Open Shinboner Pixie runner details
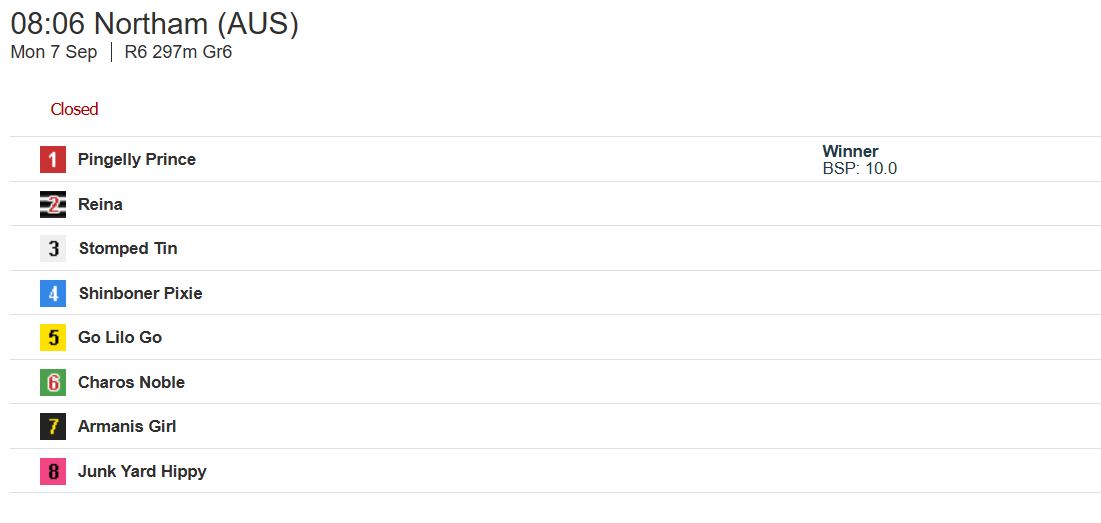Screen dimensions: 1101x523 140,293
